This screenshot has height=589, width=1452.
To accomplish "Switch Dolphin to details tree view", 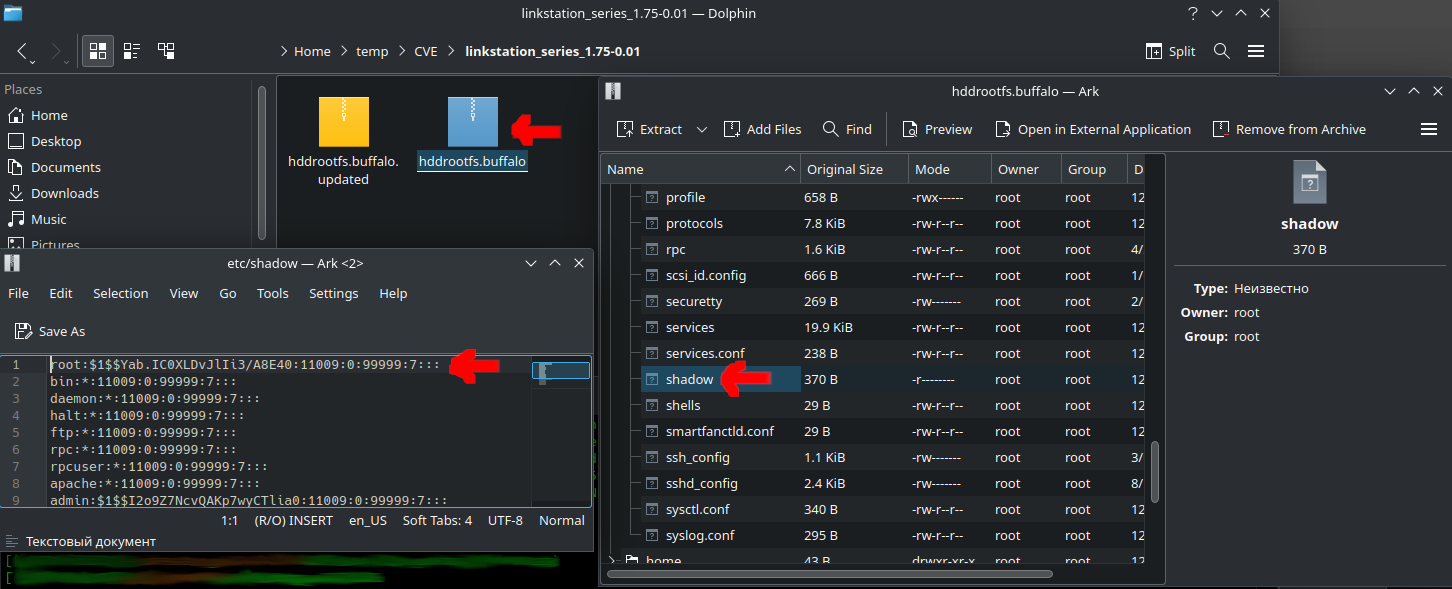I will pyautogui.click(x=166, y=51).
